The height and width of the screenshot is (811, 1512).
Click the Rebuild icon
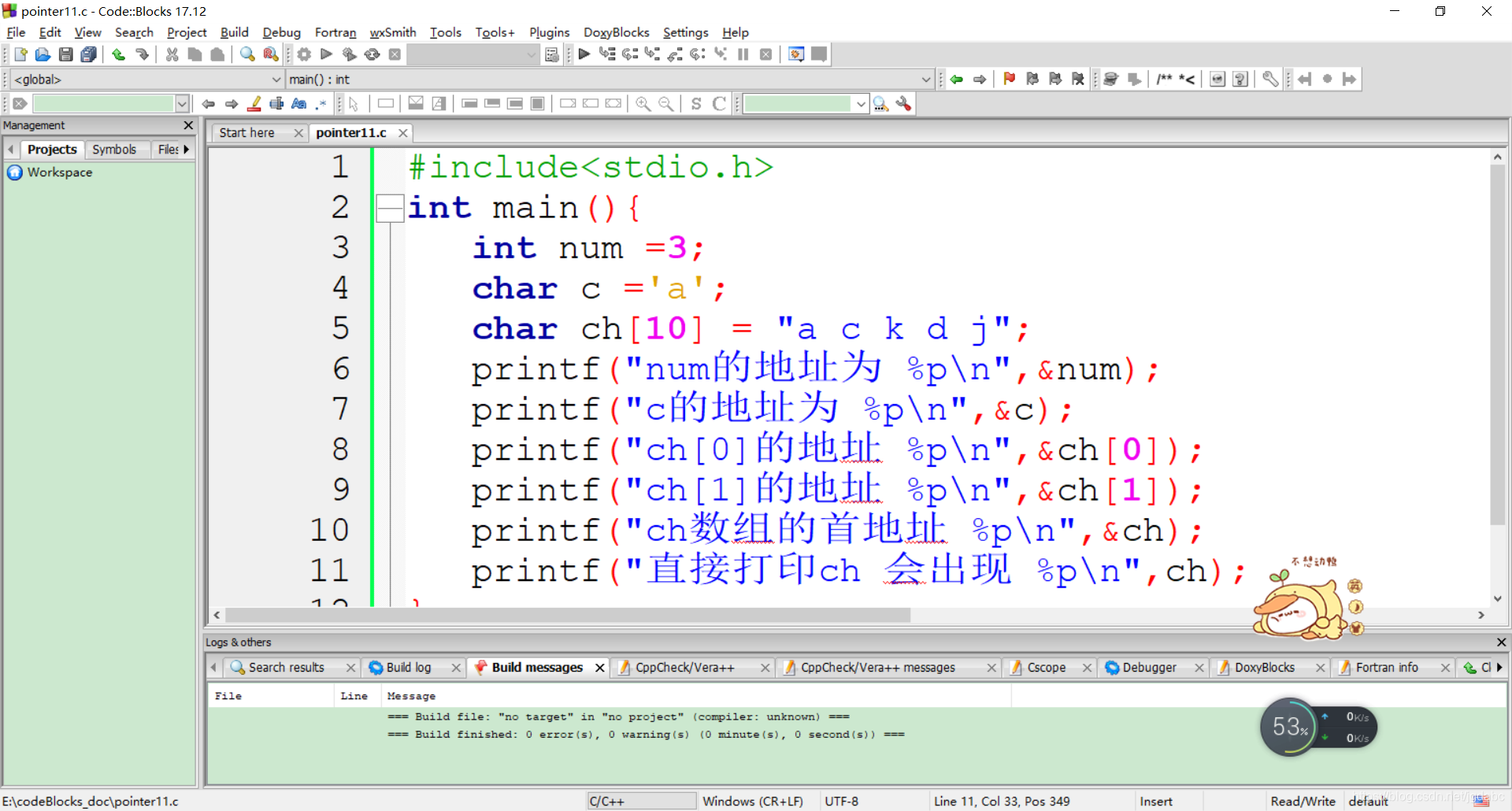(372, 54)
